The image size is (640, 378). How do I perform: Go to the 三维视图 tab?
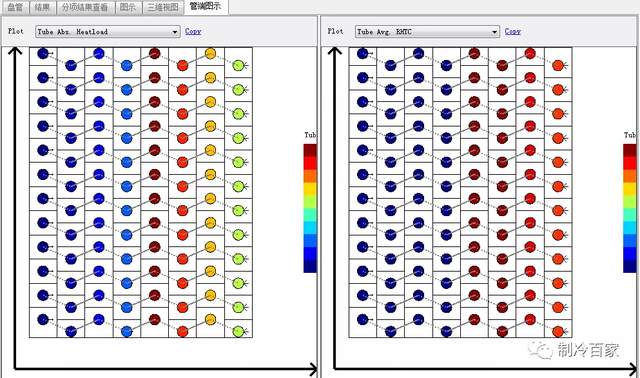click(163, 7)
